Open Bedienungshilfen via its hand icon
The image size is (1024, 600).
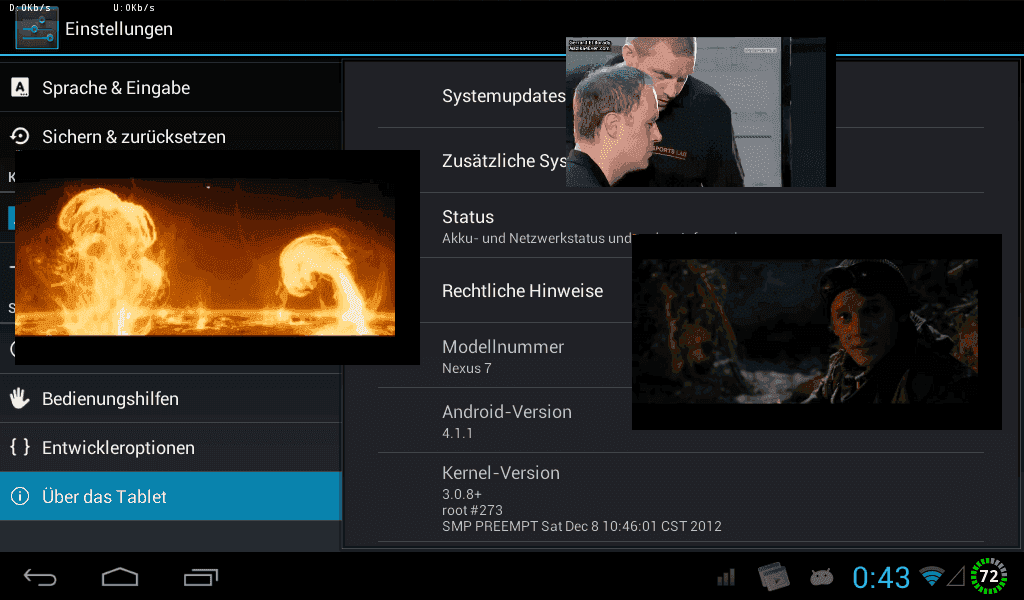click(x=20, y=398)
